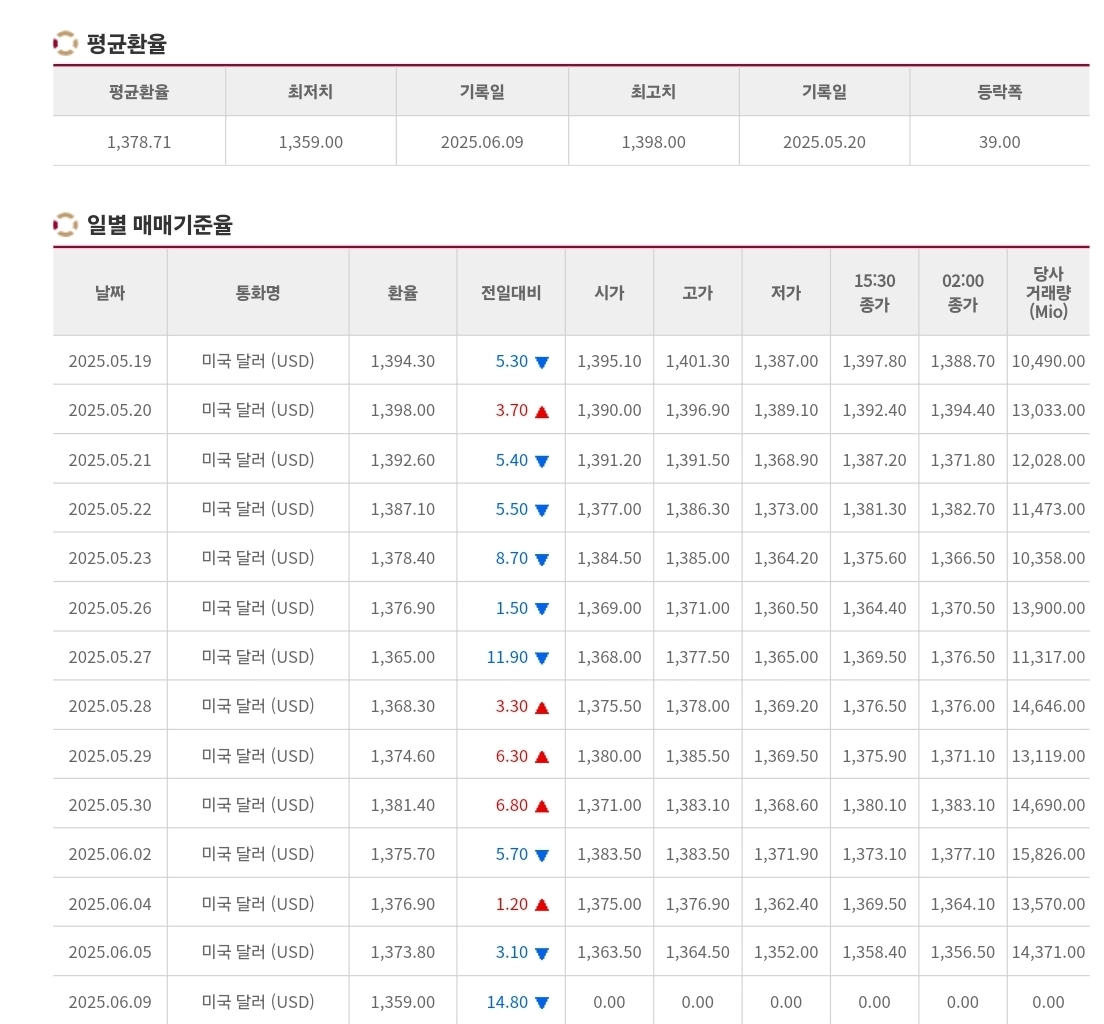
Task: Click the high price 1,401.30
Action: click(698, 361)
